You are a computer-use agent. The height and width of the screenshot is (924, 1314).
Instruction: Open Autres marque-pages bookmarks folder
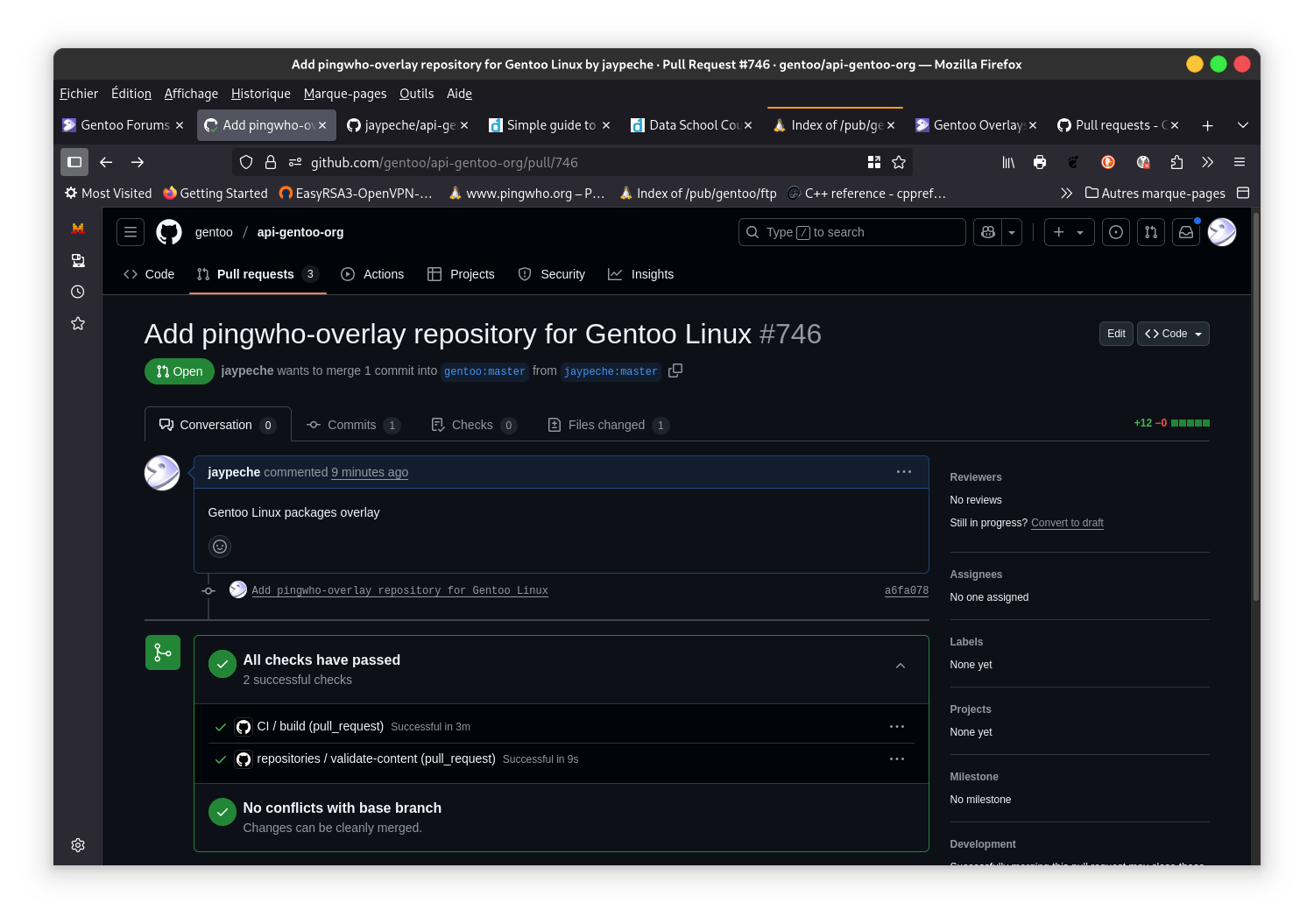click(1155, 193)
